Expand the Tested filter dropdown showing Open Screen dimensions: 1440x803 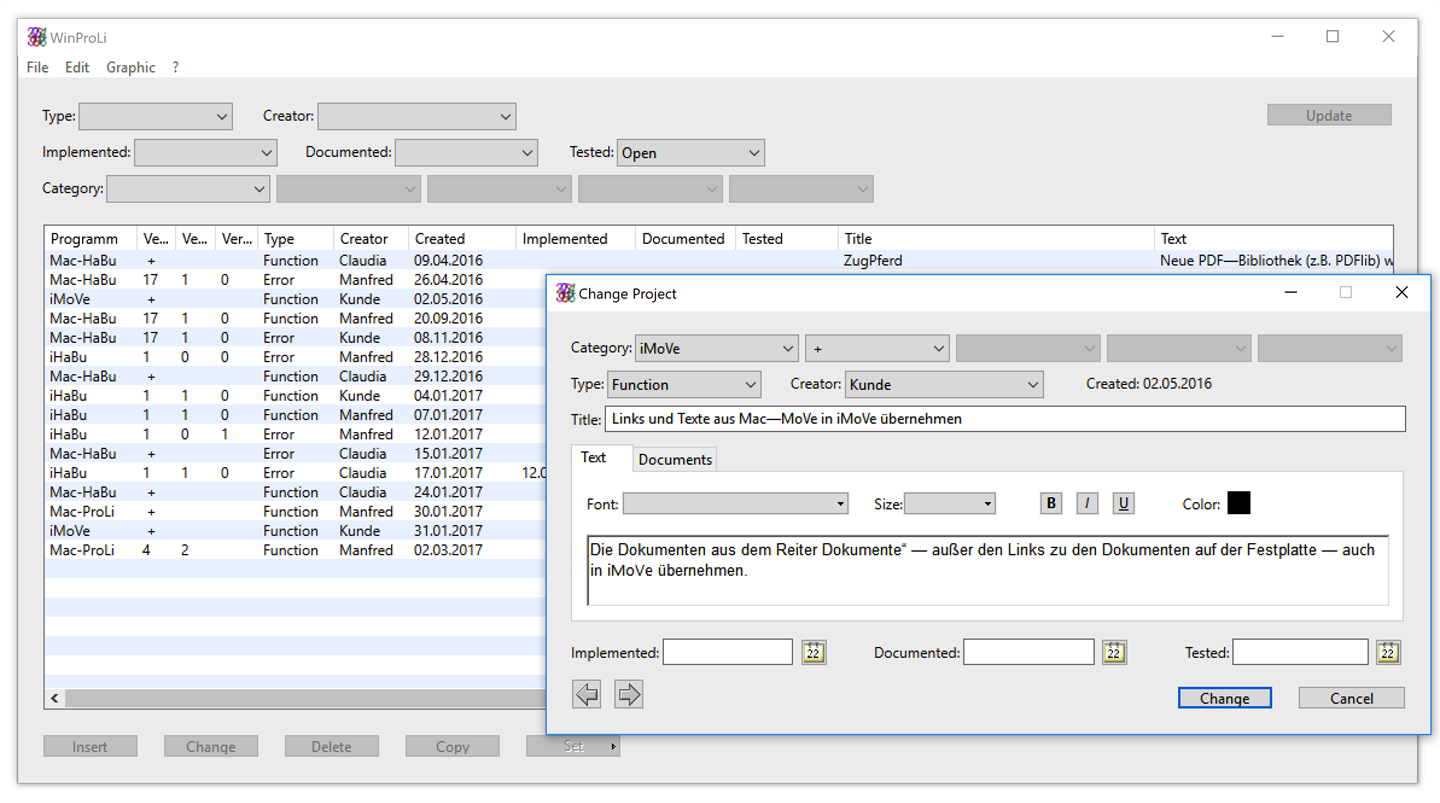pos(691,153)
